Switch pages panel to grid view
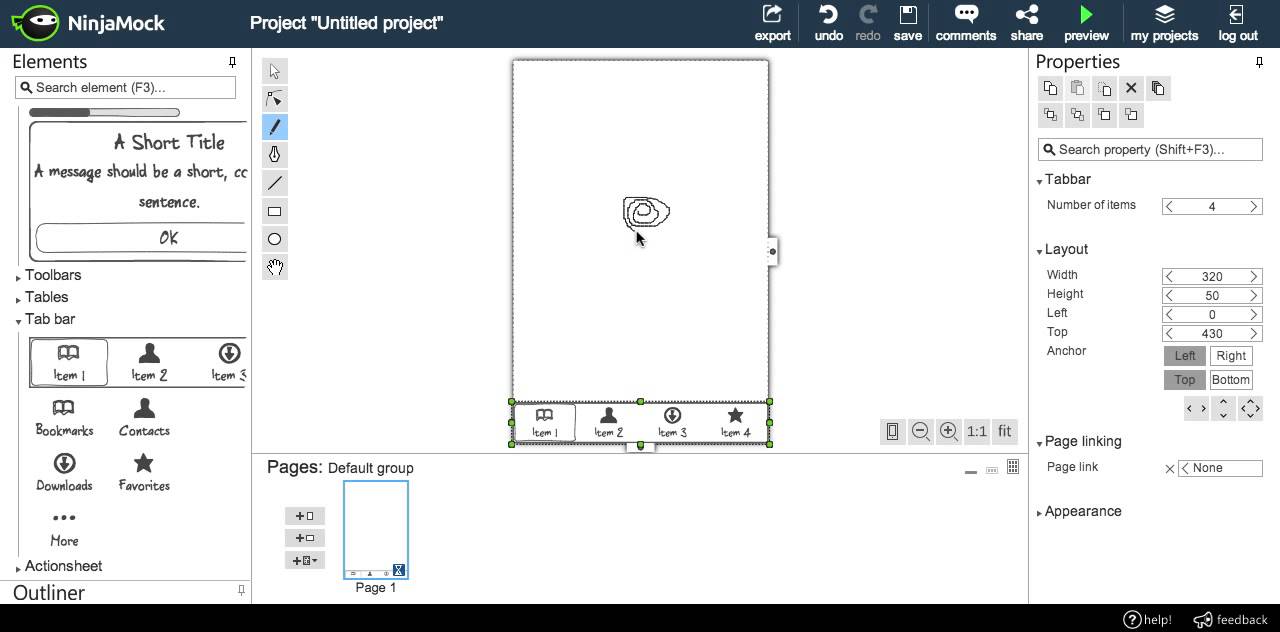 point(1013,467)
